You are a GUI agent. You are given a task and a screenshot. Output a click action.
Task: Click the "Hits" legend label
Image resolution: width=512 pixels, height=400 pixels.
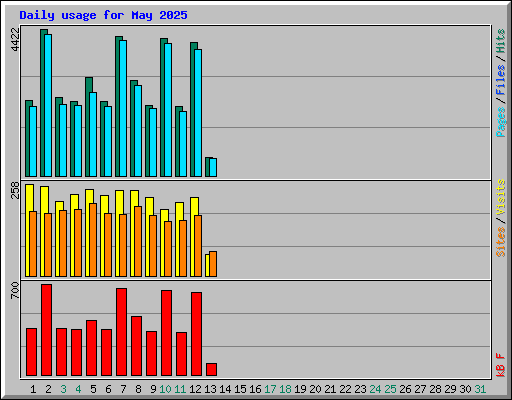tap(500, 41)
